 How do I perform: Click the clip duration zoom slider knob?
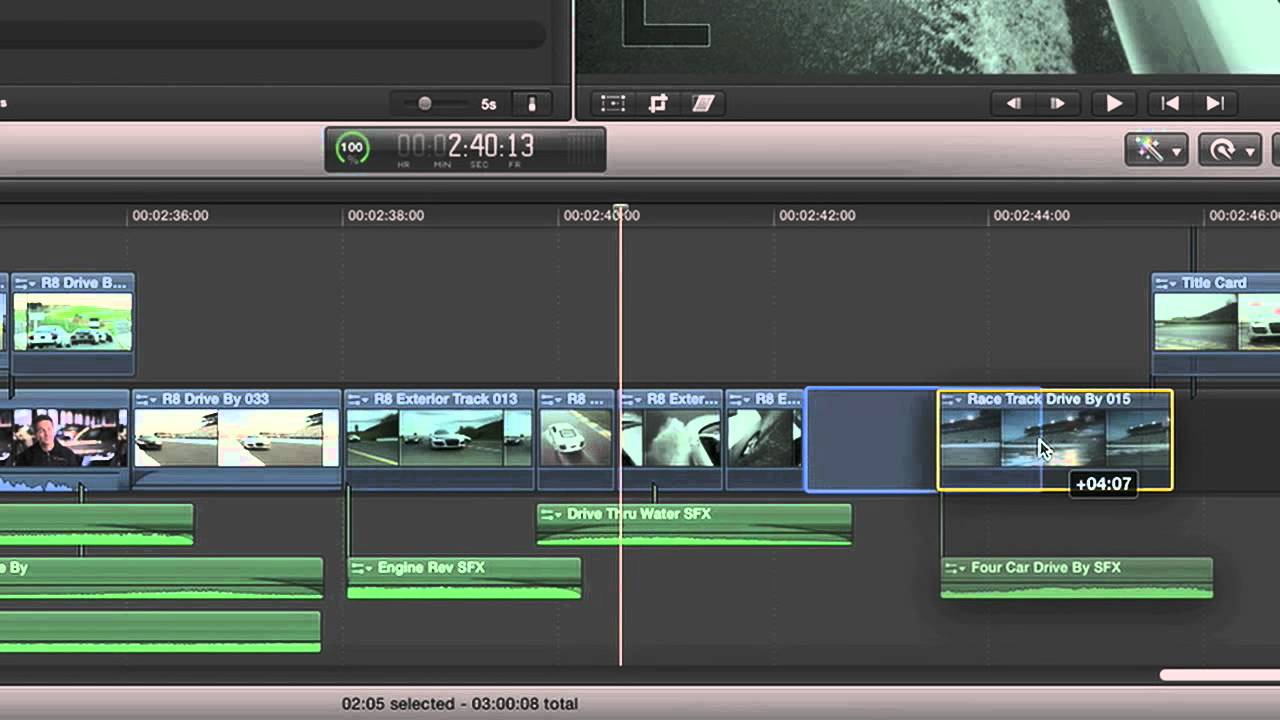(425, 103)
